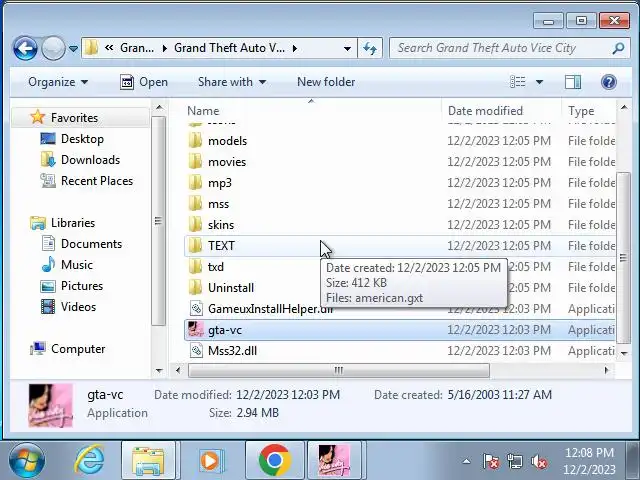Select GameuxInstallHelper.dll file
The width and height of the screenshot is (640, 480).
pyautogui.click(x=400, y=309)
